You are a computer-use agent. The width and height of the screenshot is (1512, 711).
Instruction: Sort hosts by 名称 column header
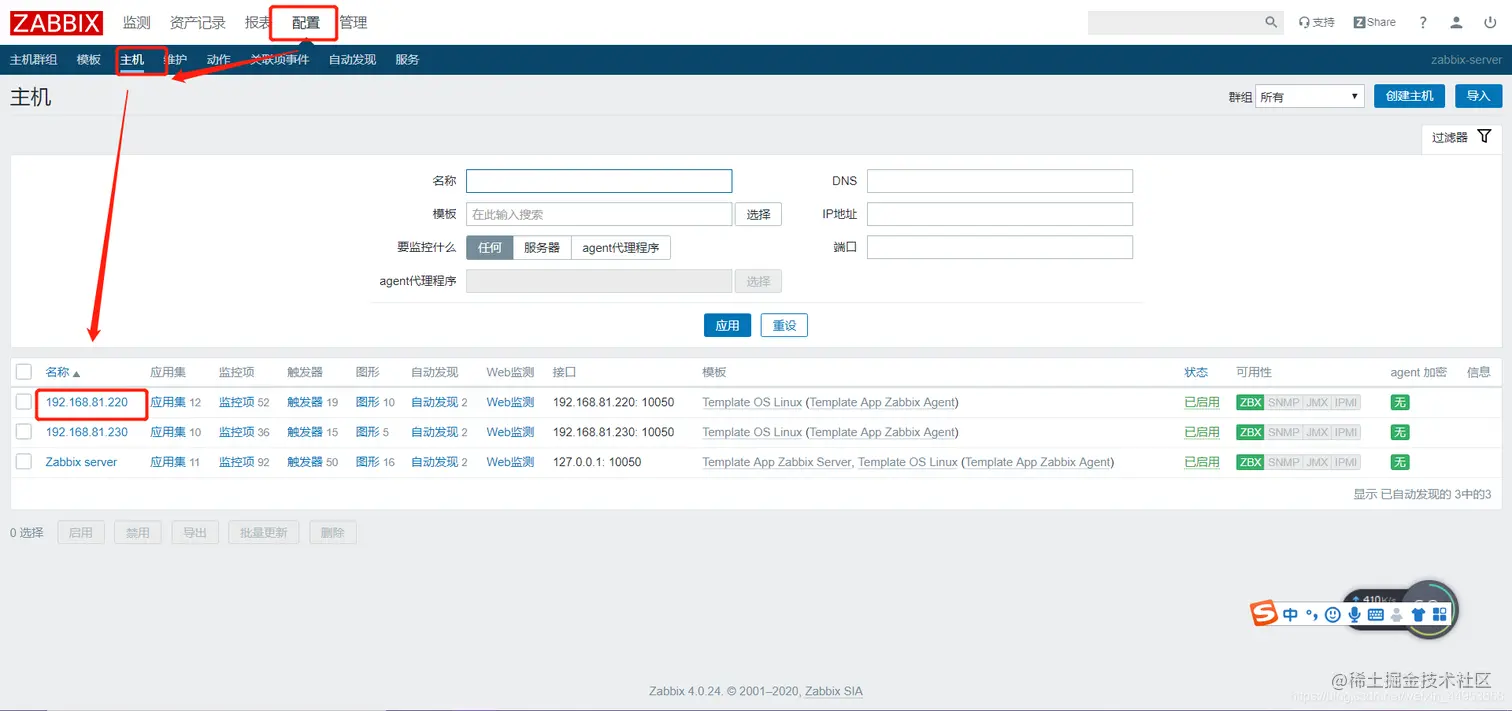[63, 372]
